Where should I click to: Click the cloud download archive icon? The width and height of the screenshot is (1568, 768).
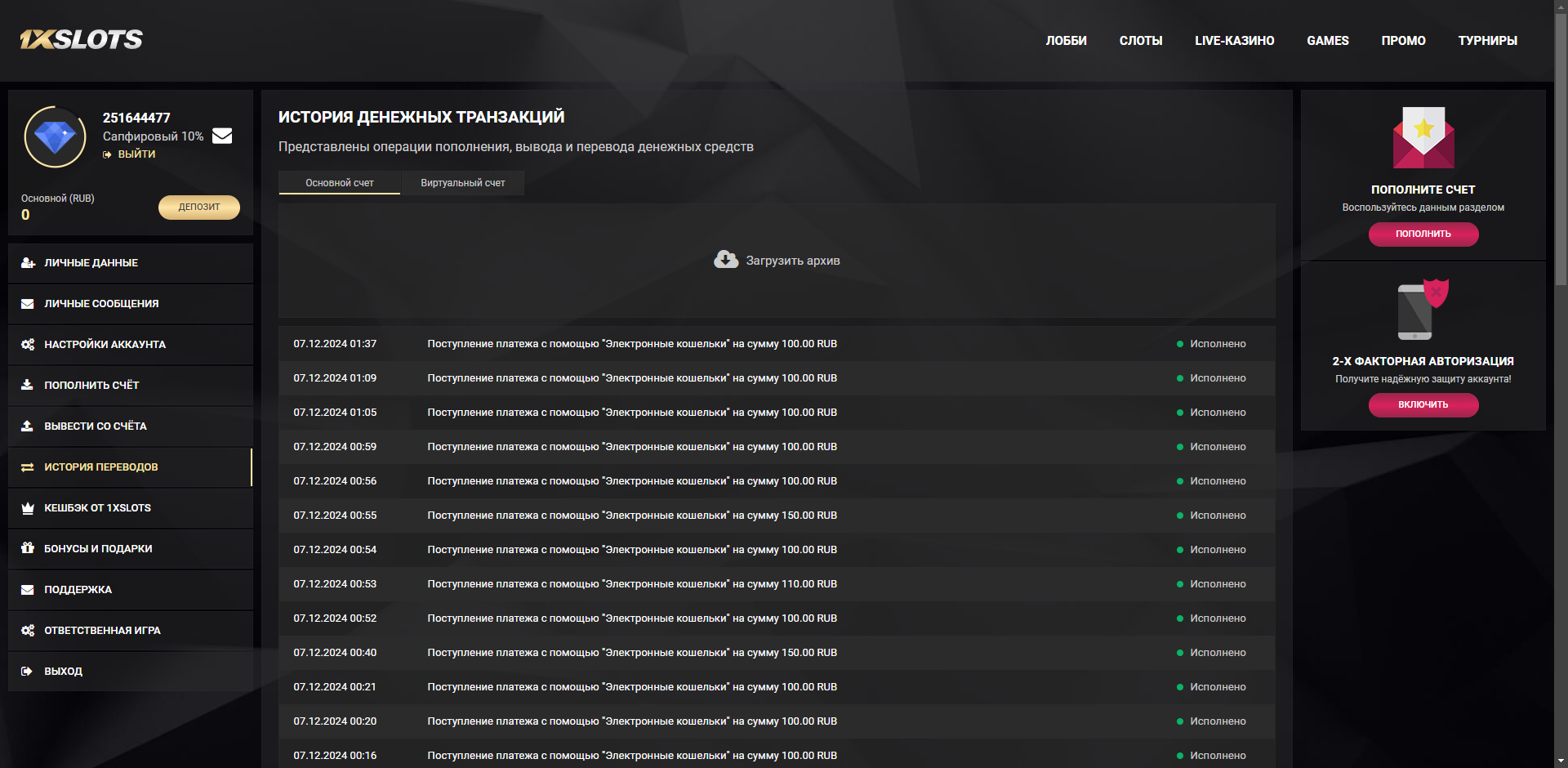coord(725,260)
